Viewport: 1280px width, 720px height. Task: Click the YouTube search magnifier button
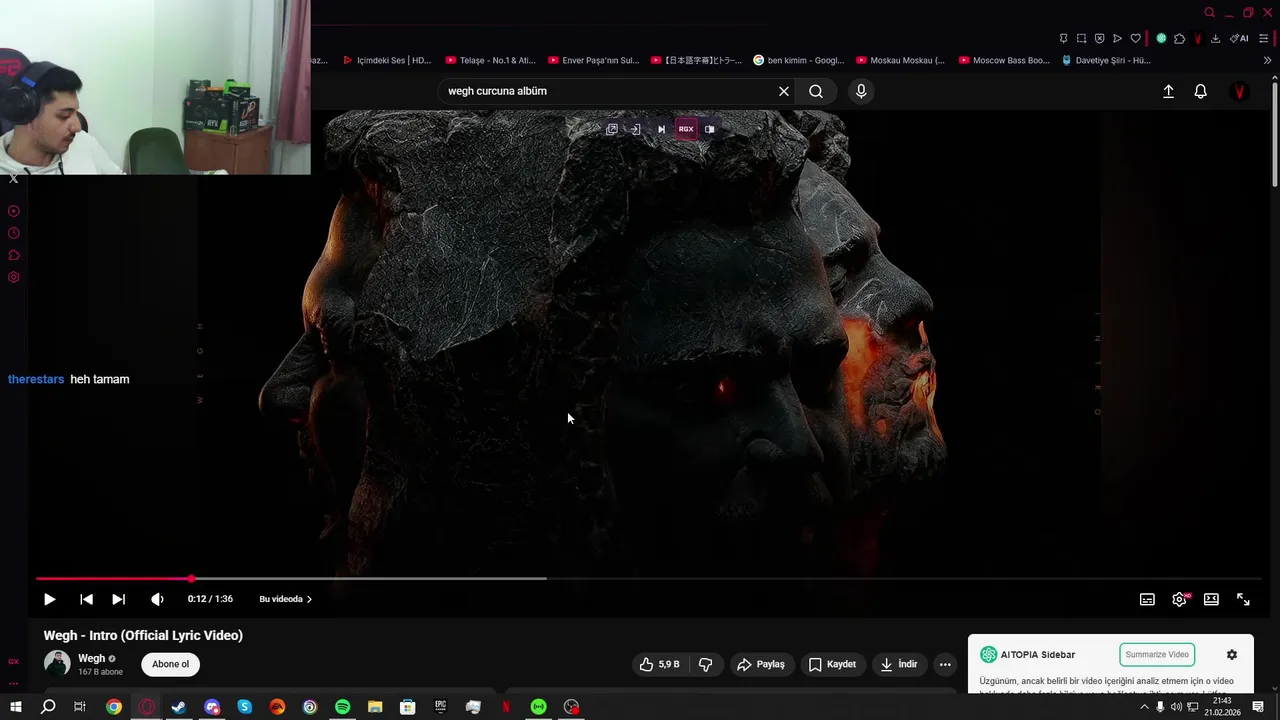(816, 91)
